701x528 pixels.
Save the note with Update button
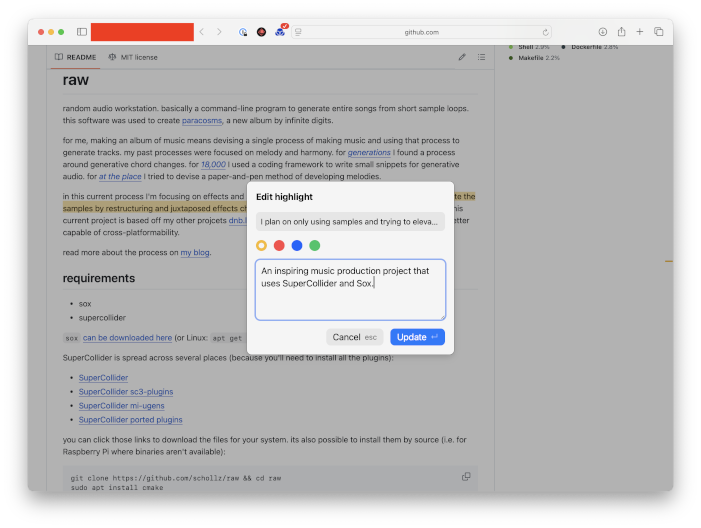point(417,337)
